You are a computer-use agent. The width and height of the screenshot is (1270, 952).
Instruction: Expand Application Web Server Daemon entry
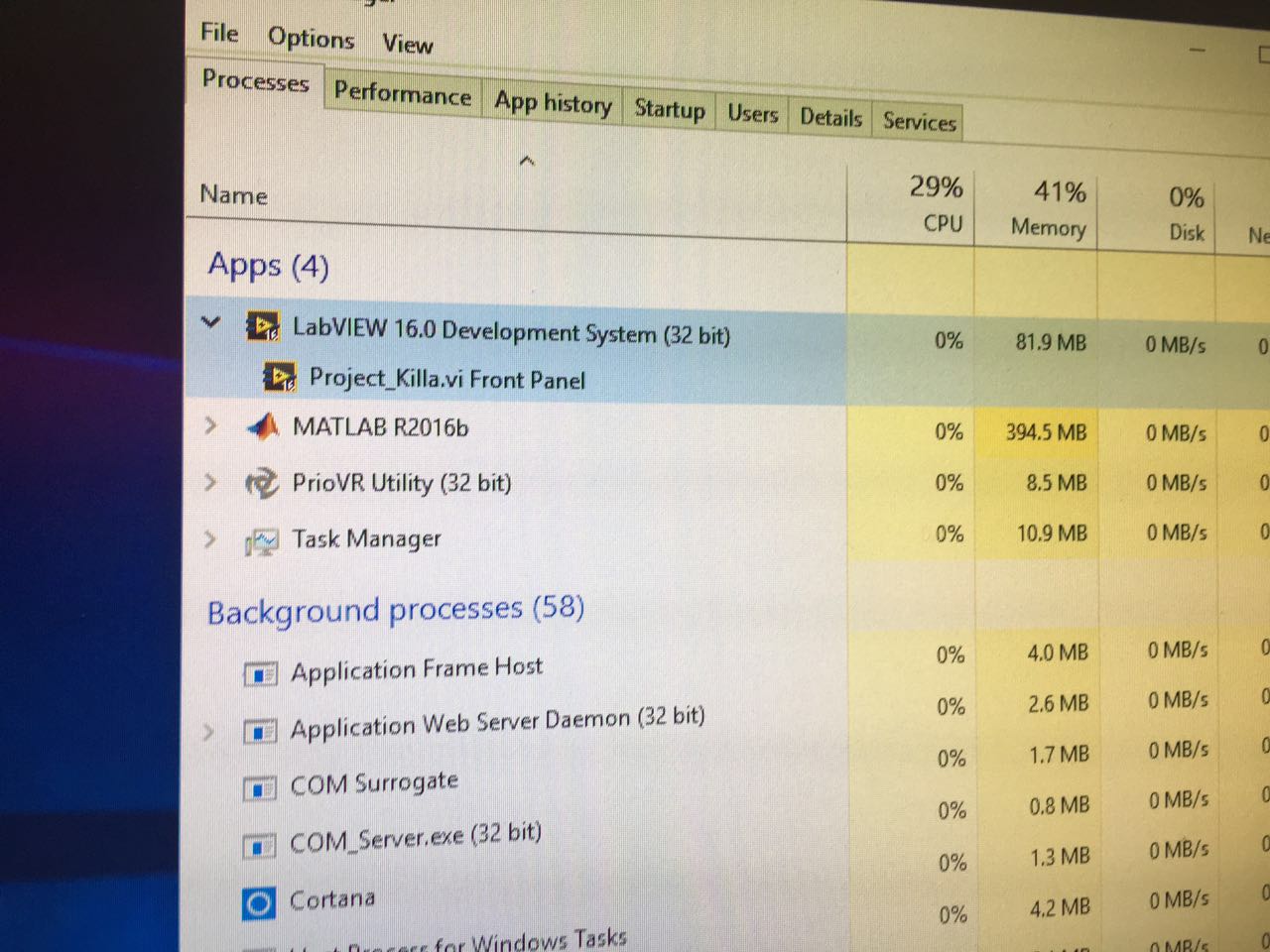(x=208, y=732)
